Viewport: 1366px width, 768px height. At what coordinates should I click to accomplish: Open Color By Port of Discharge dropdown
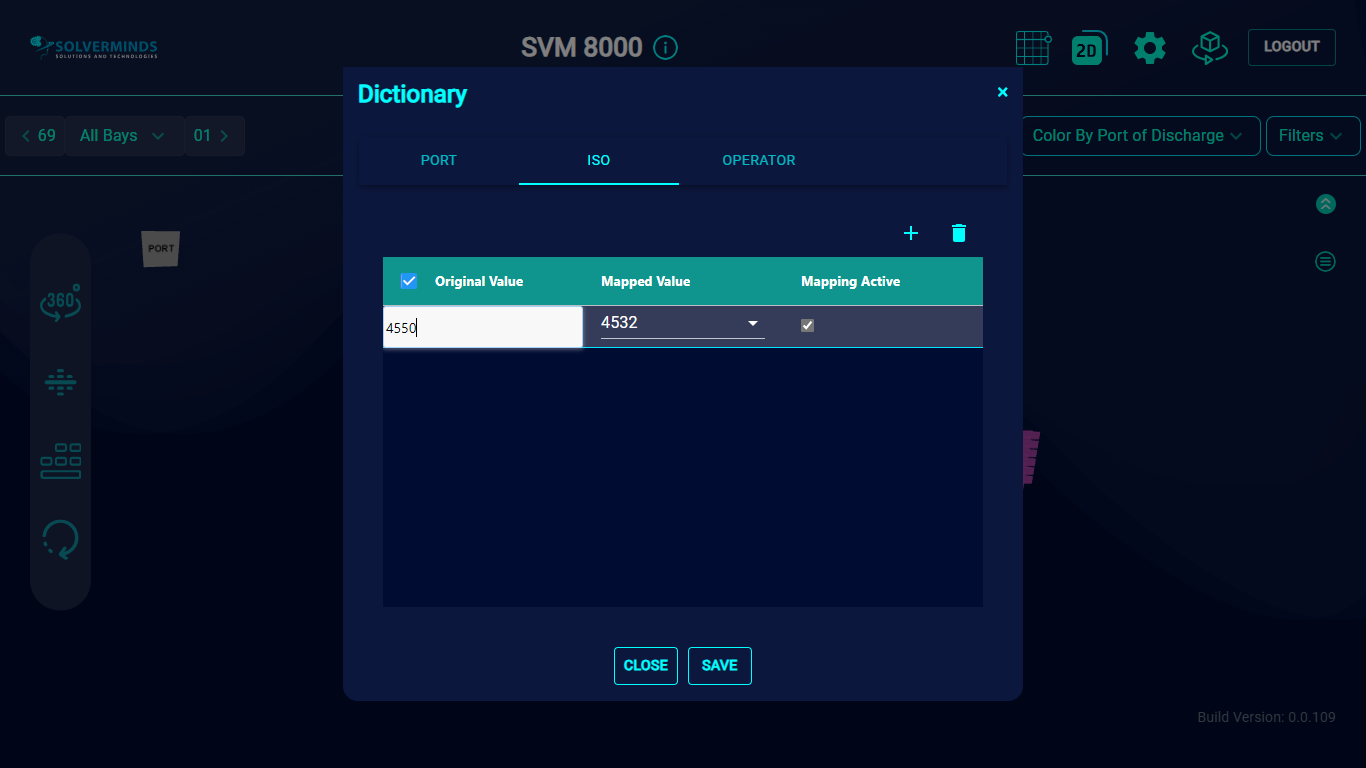pyautogui.click(x=1139, y=136)
